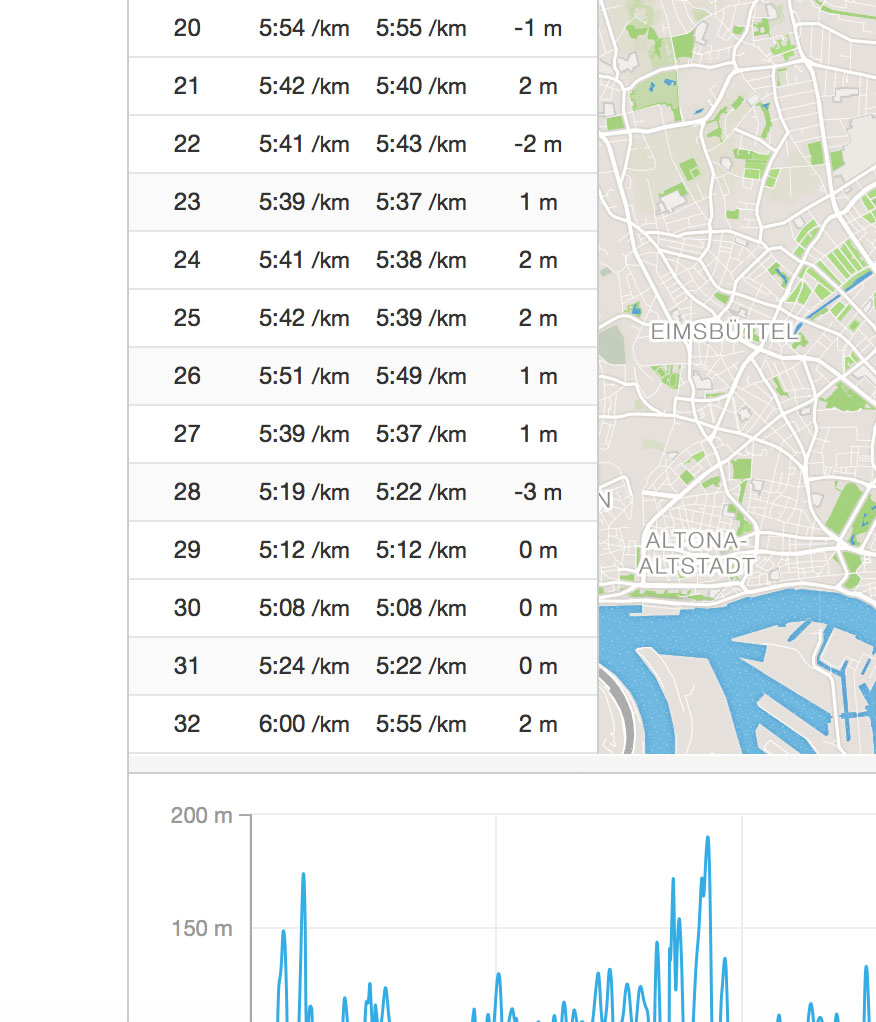Click split 31 row
The width and height of the screenshot is (876, 1022).
[x=362, y=666]
